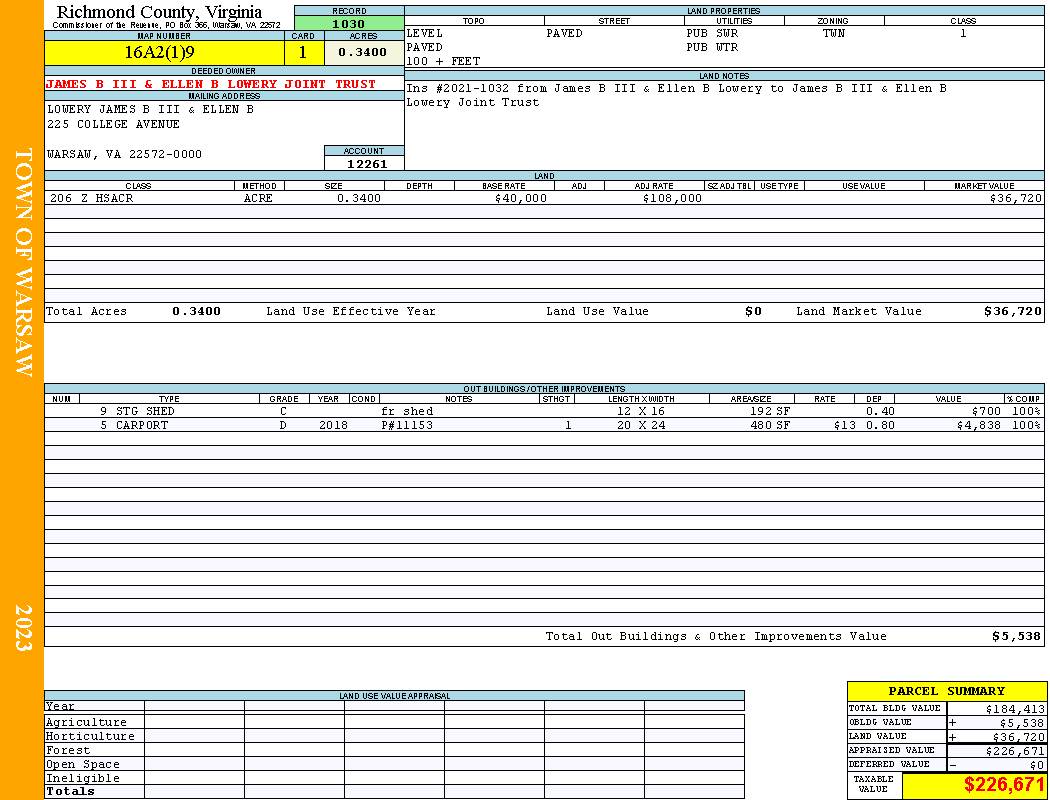1050x800 pixels.
Task: Click the deeded owner name in red
Action: coord(211,84)
